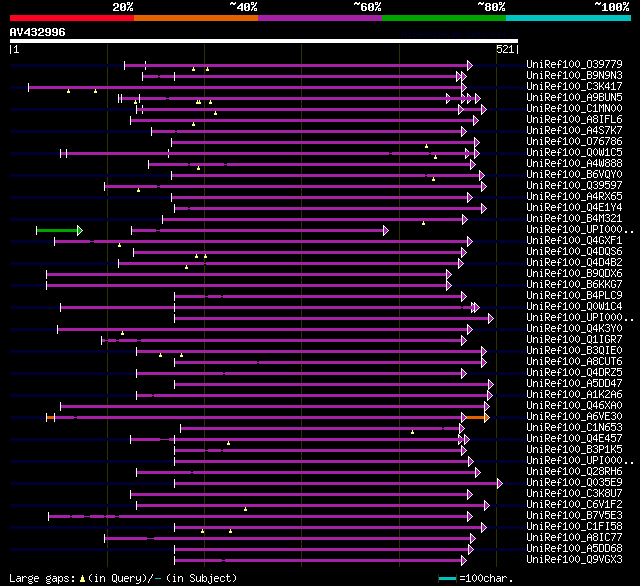Select the UniRef100_Q4K3Y0 label
This screenshot has height=586, width=640.
[574, 329]
